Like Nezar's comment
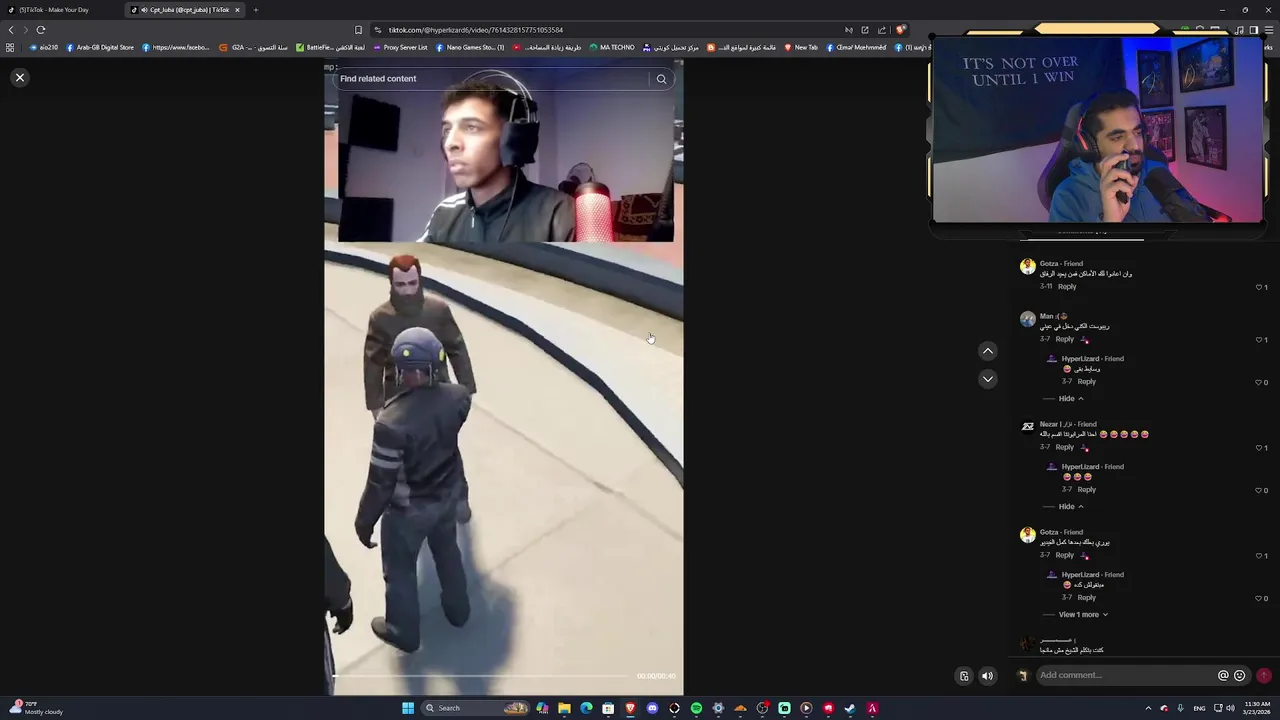The width and height of the screenshot is (1280, 720). [x=1261, y=448]
